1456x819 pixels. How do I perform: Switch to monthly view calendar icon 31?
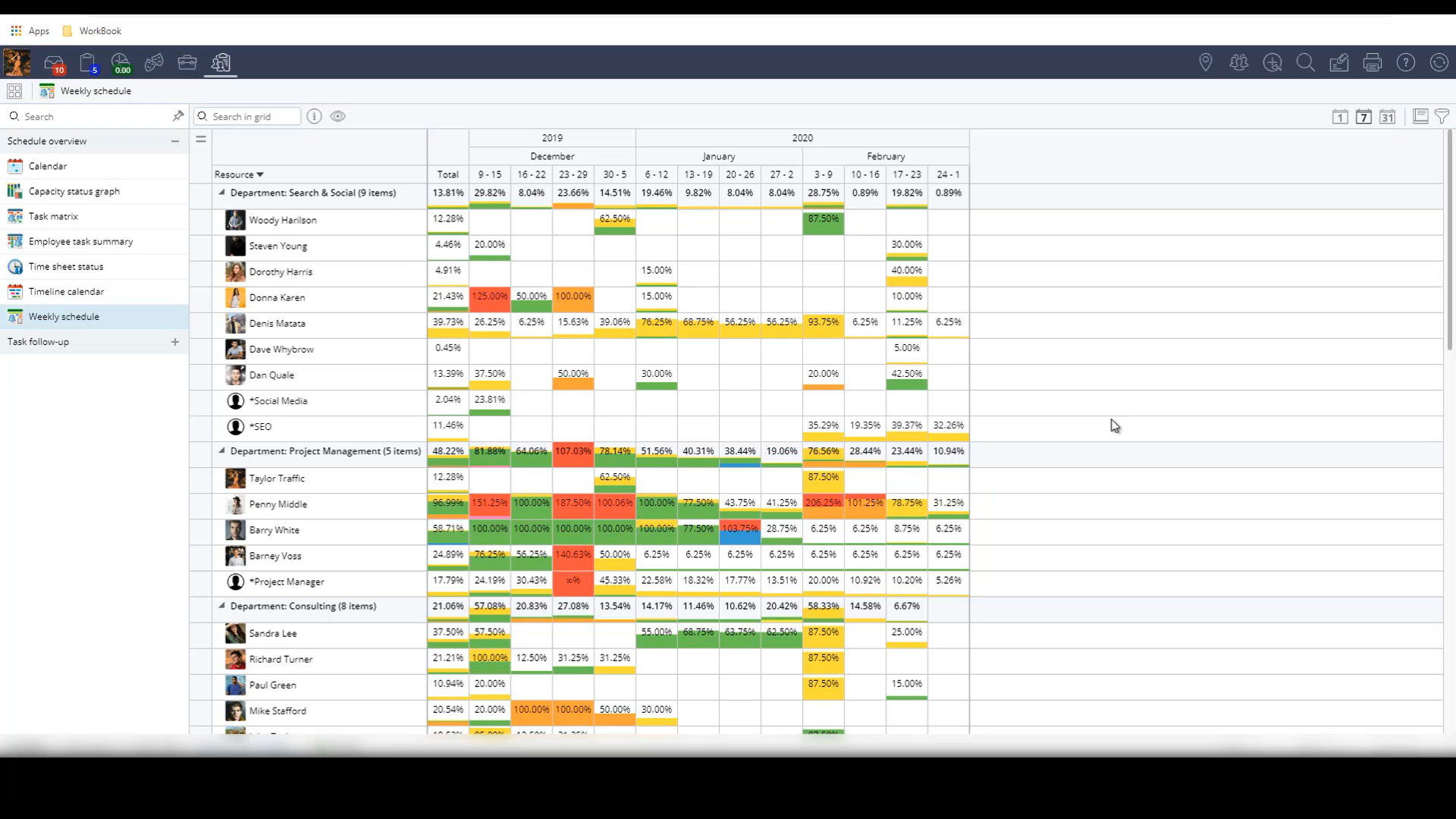1387,117
